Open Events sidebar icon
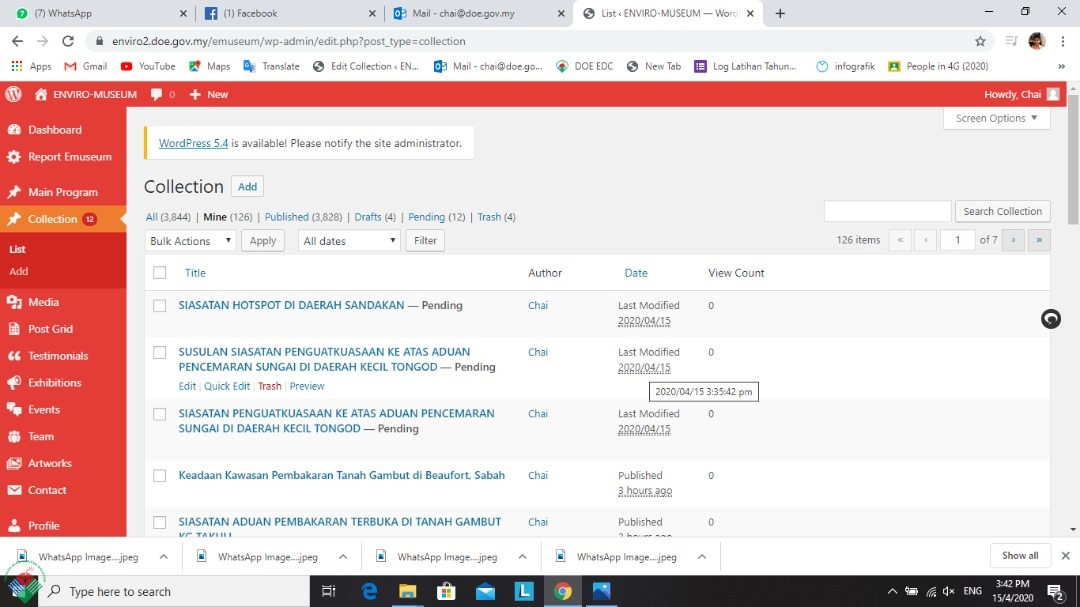1080x607 pixels. coord(14,409)
